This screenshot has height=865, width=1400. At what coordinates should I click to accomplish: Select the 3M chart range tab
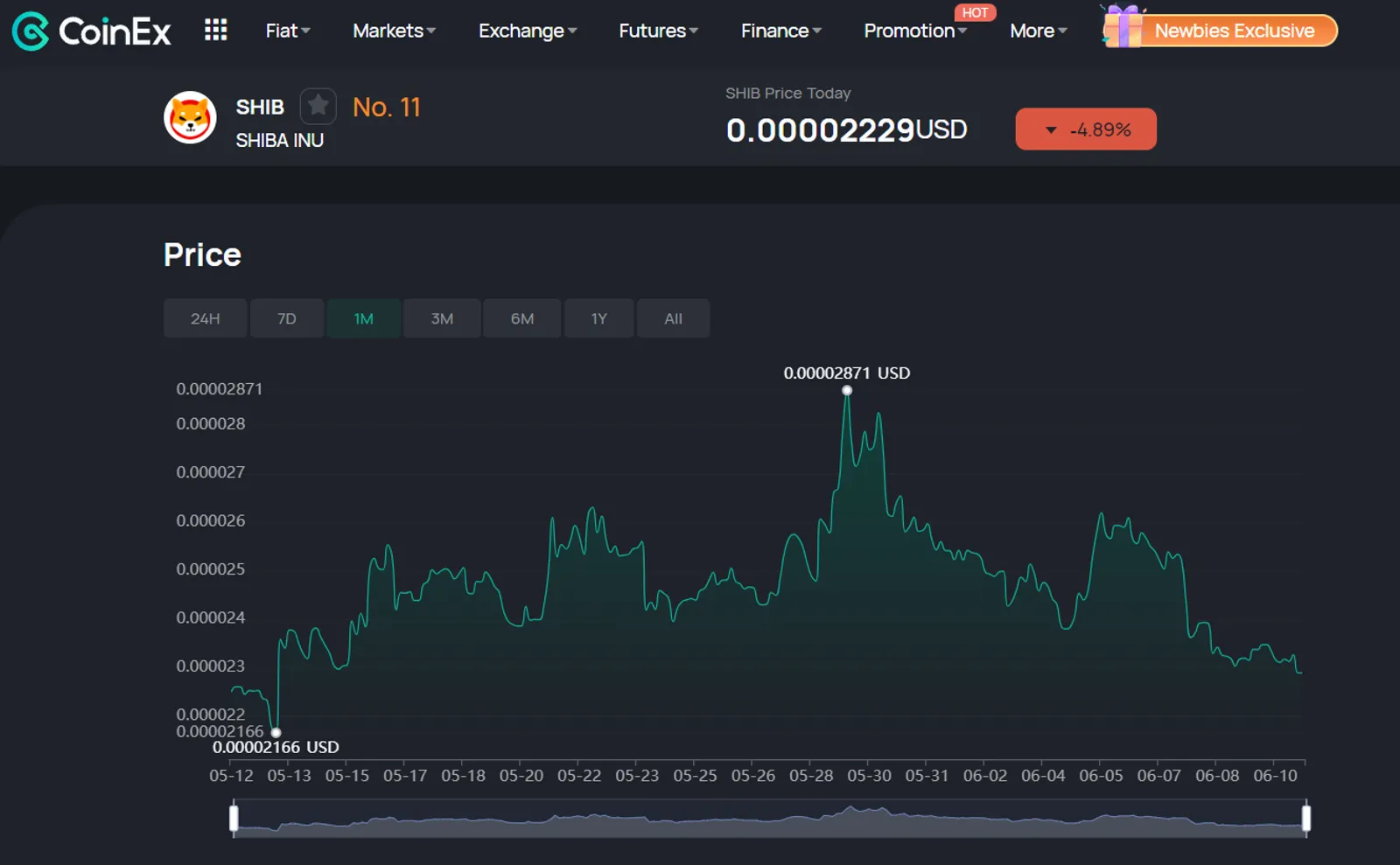point(442,318)
